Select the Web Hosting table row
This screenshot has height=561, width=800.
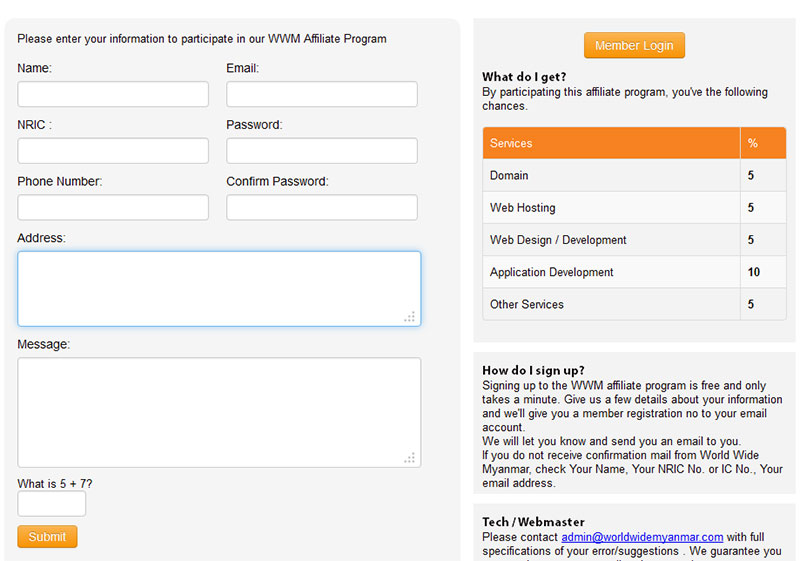(611, 208)
